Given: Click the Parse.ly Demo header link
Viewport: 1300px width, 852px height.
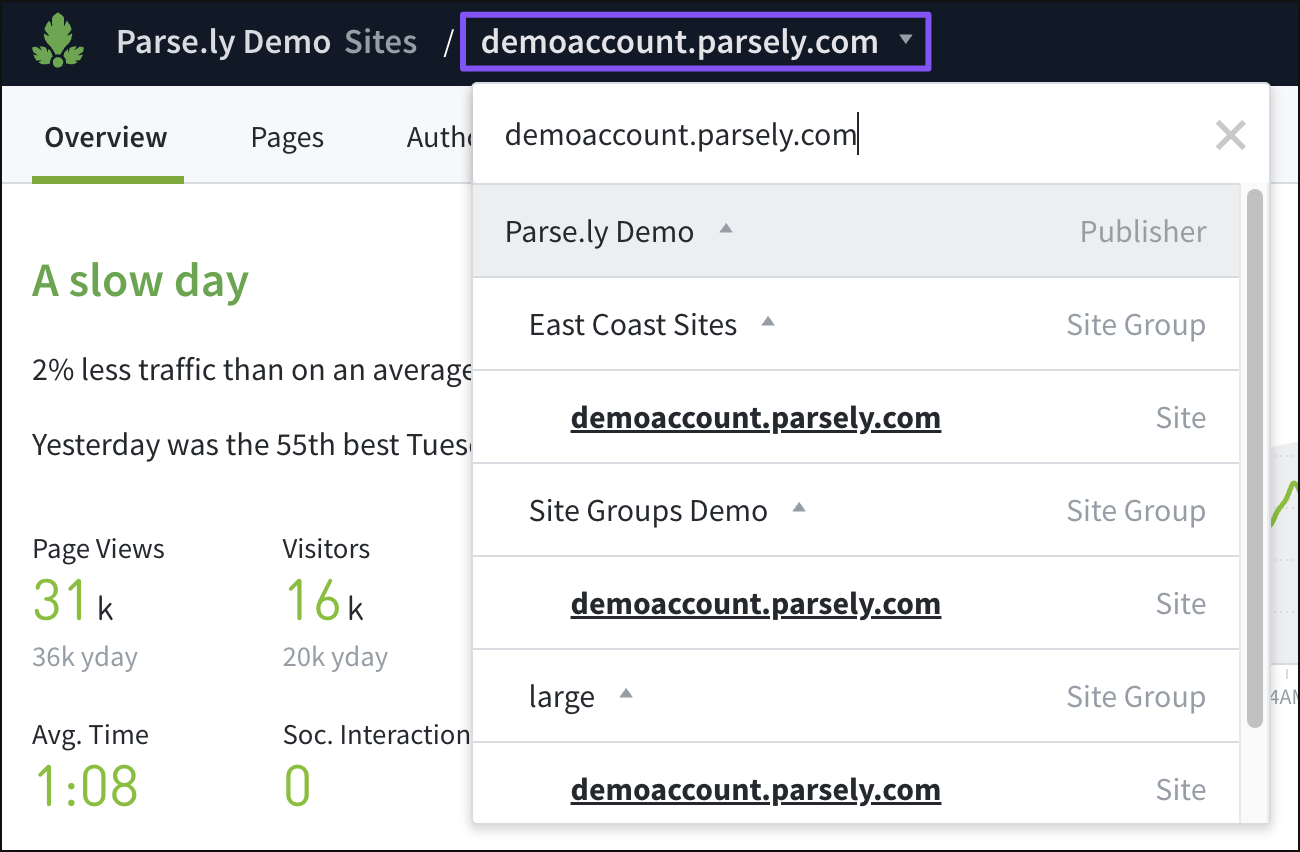Looking at the screenshot, I should [223, 42].
